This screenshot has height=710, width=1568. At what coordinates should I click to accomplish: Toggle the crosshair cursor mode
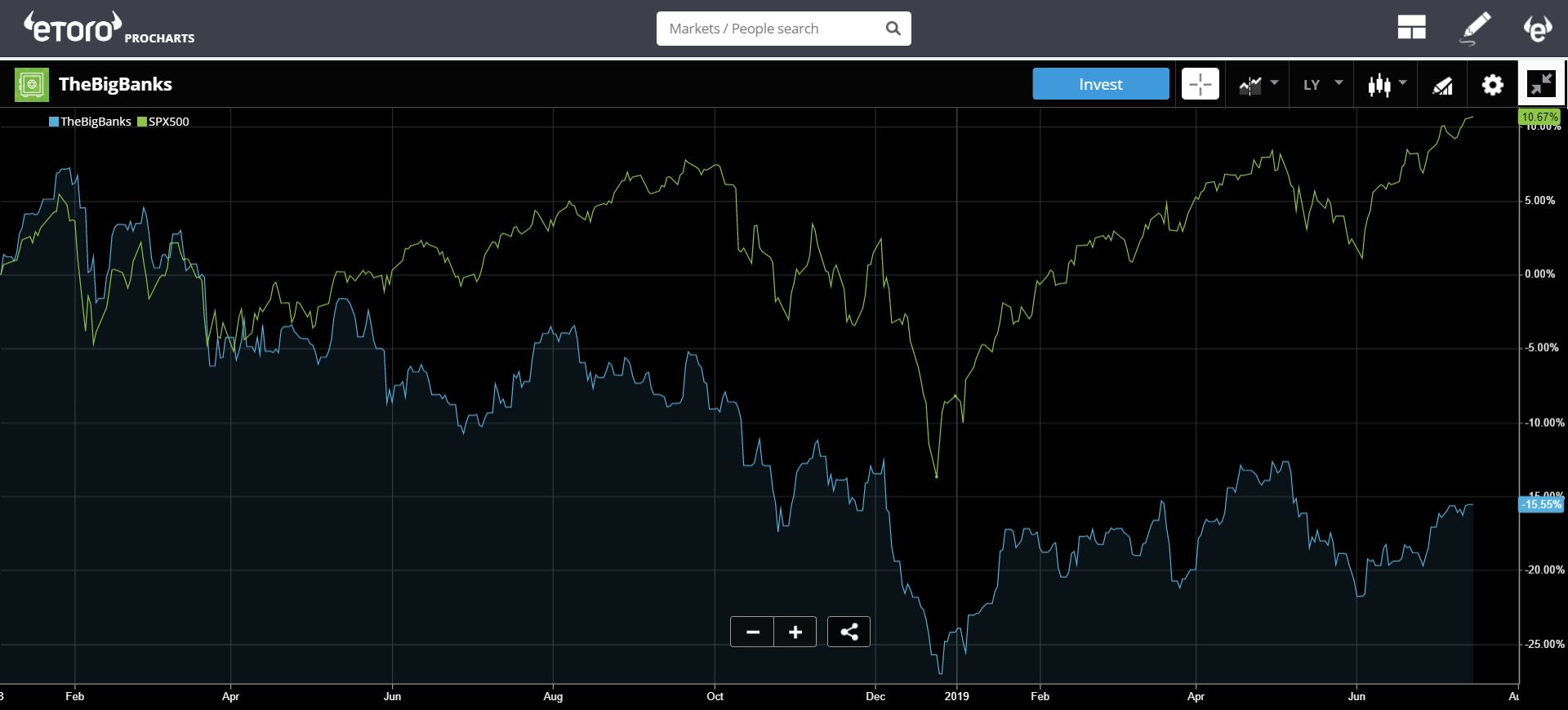(x=1200, y=84)
